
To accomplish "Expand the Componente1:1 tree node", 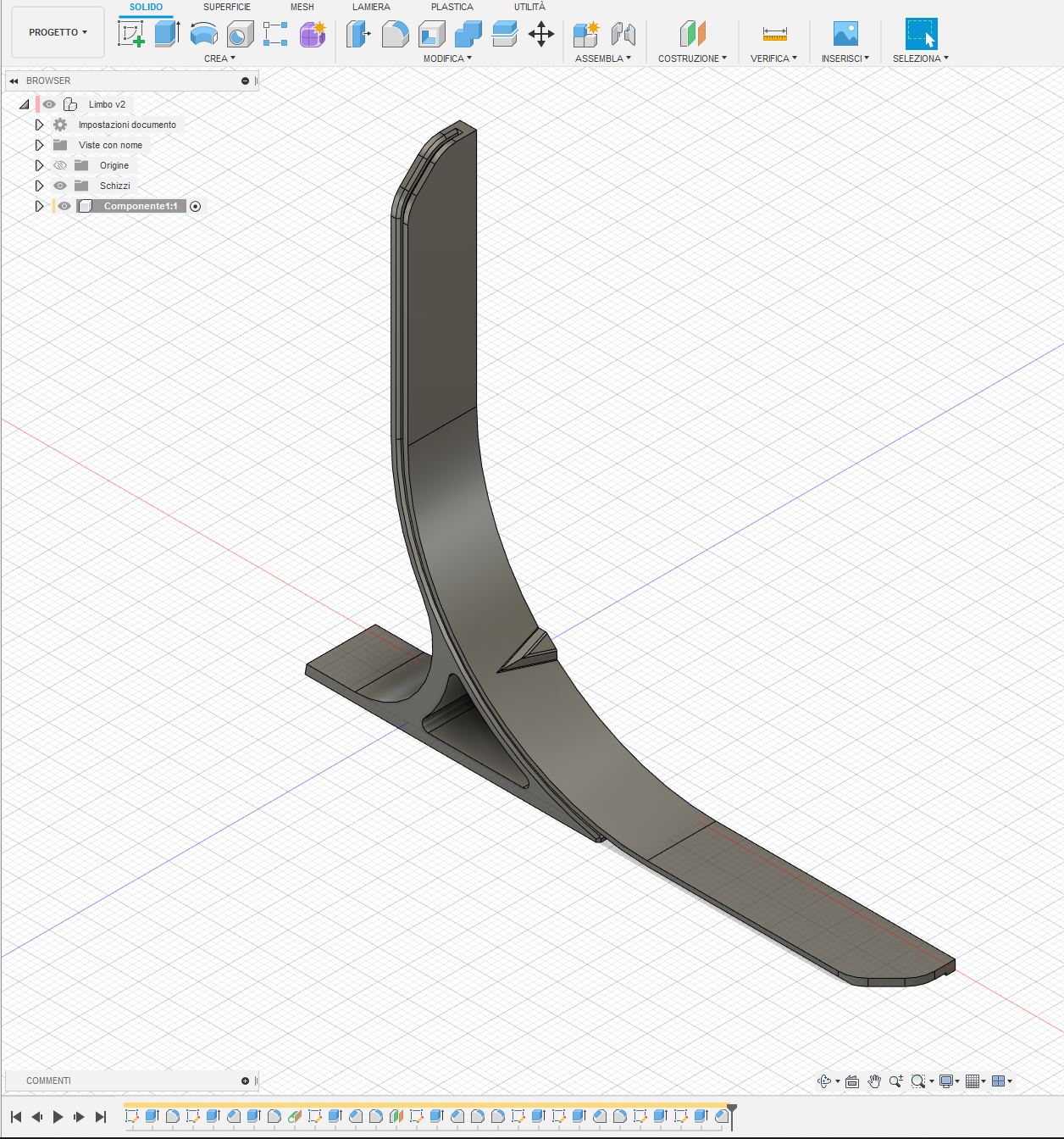I will (39, 206).
